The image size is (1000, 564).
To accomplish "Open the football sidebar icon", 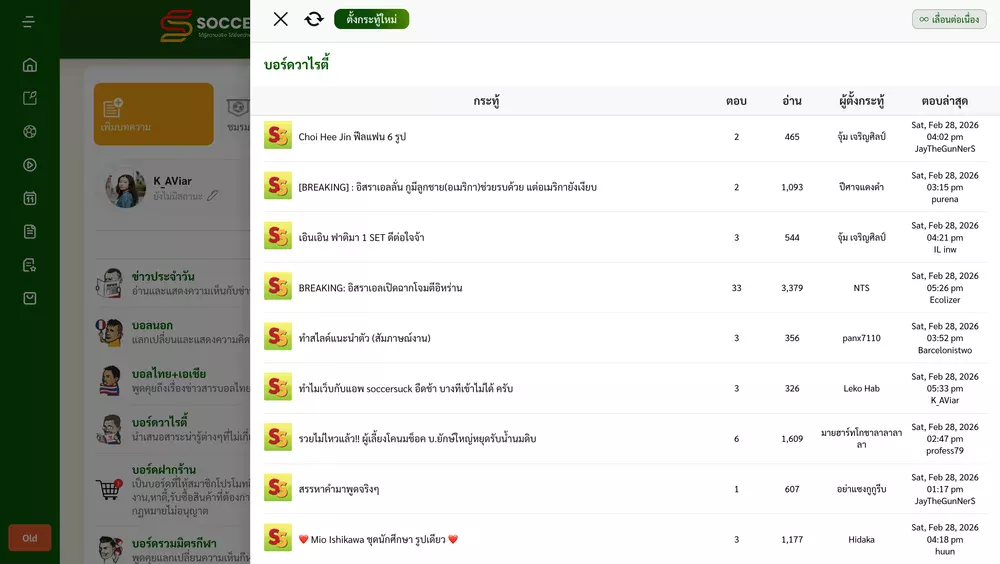I will click(30, 132).
